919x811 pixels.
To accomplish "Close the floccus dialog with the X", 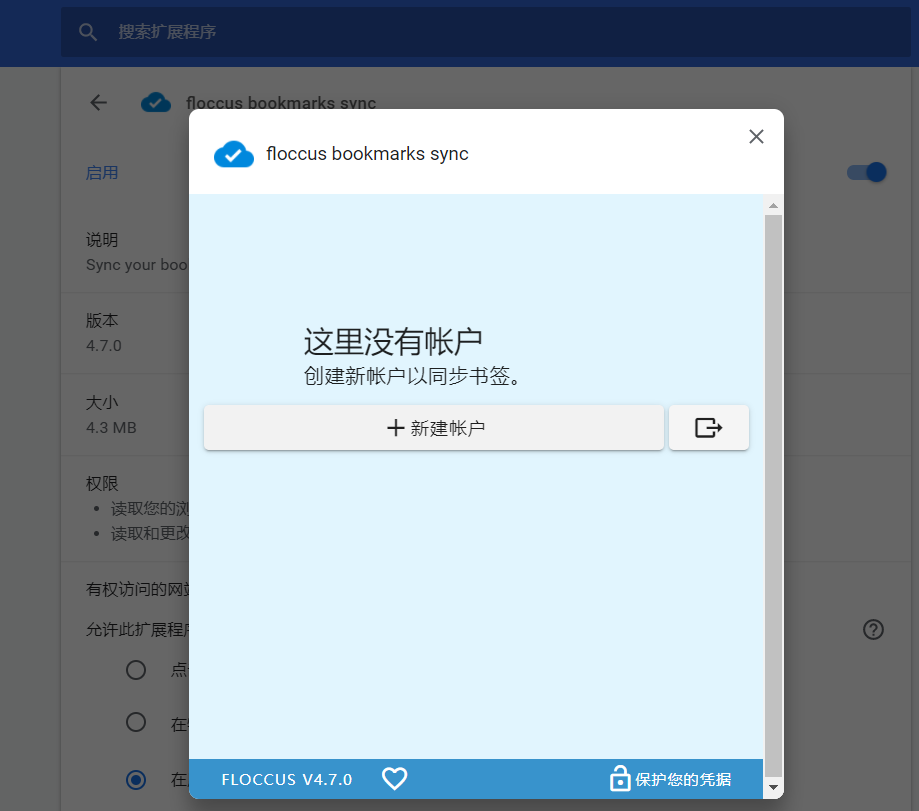I will coord(756,137).
